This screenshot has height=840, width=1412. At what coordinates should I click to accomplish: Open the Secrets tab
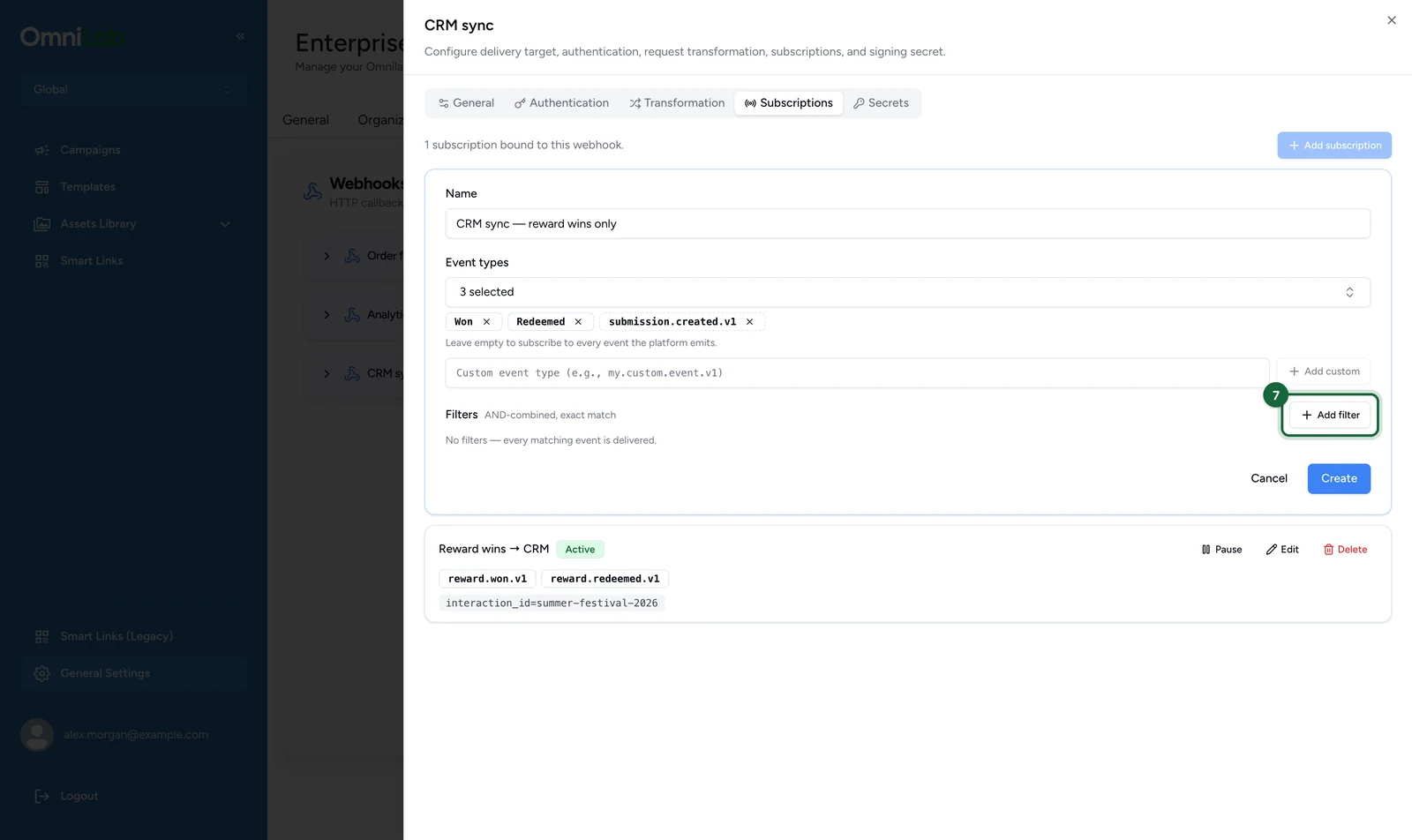(881, 103)
